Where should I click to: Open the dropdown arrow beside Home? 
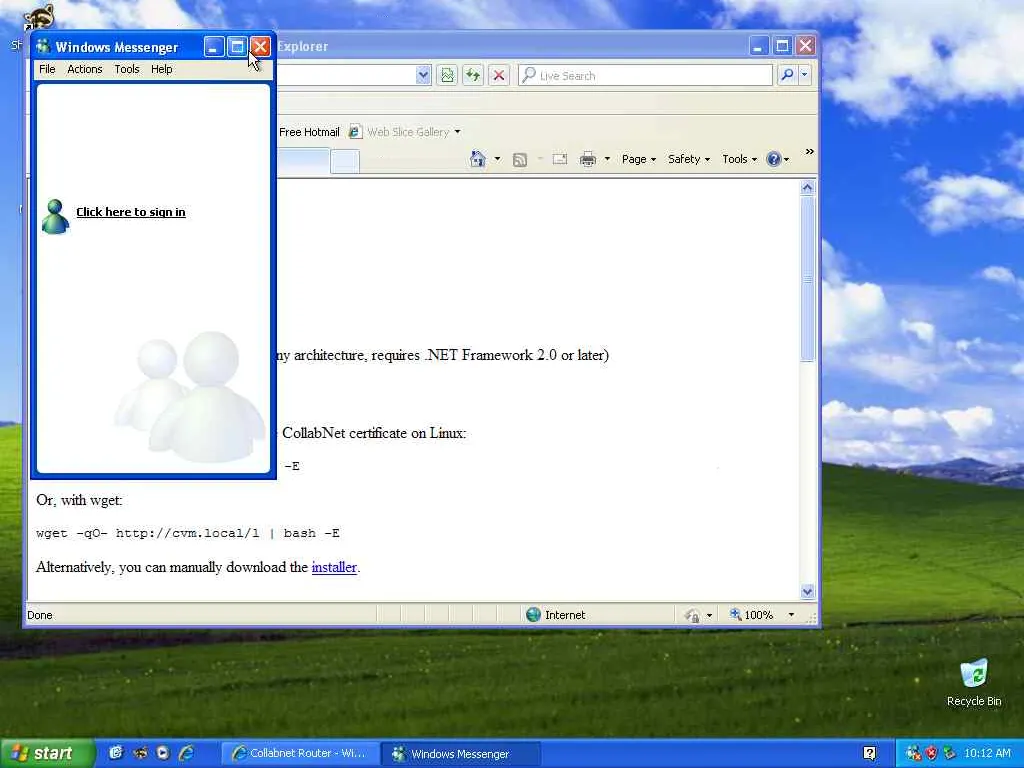[x=497, y=159]
